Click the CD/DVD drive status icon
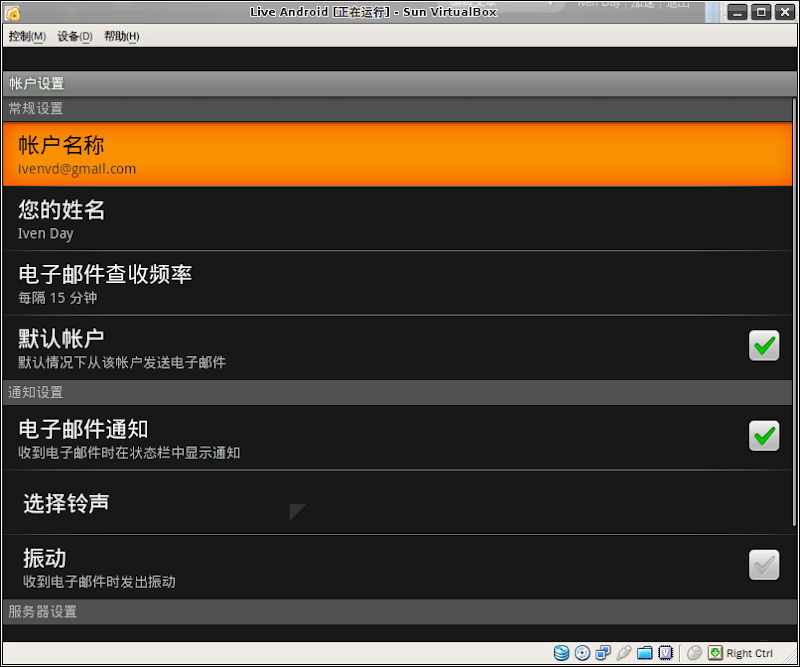The height and width of the screenshot is (667, 800). tap(582, 653)
